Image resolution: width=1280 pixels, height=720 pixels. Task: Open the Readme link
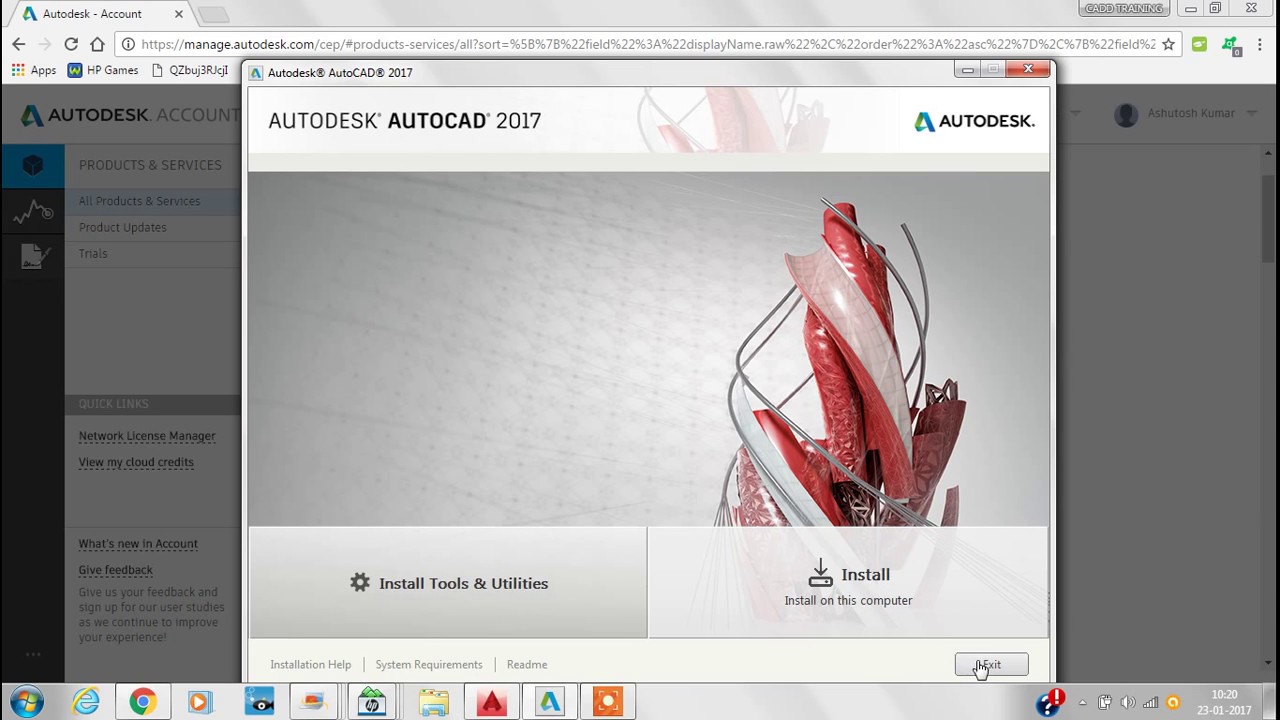(527, 664)
